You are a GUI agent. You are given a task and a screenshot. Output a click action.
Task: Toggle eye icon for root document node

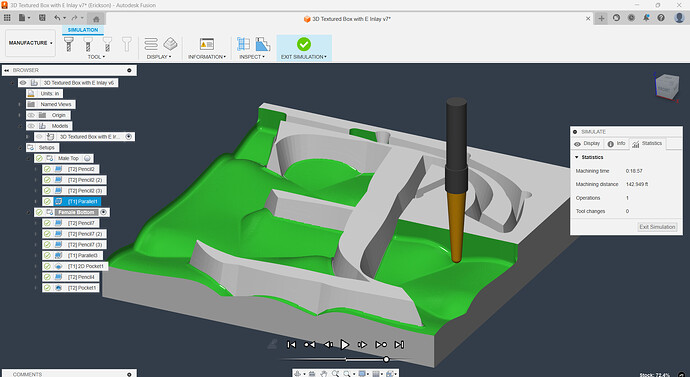[23, 83]
